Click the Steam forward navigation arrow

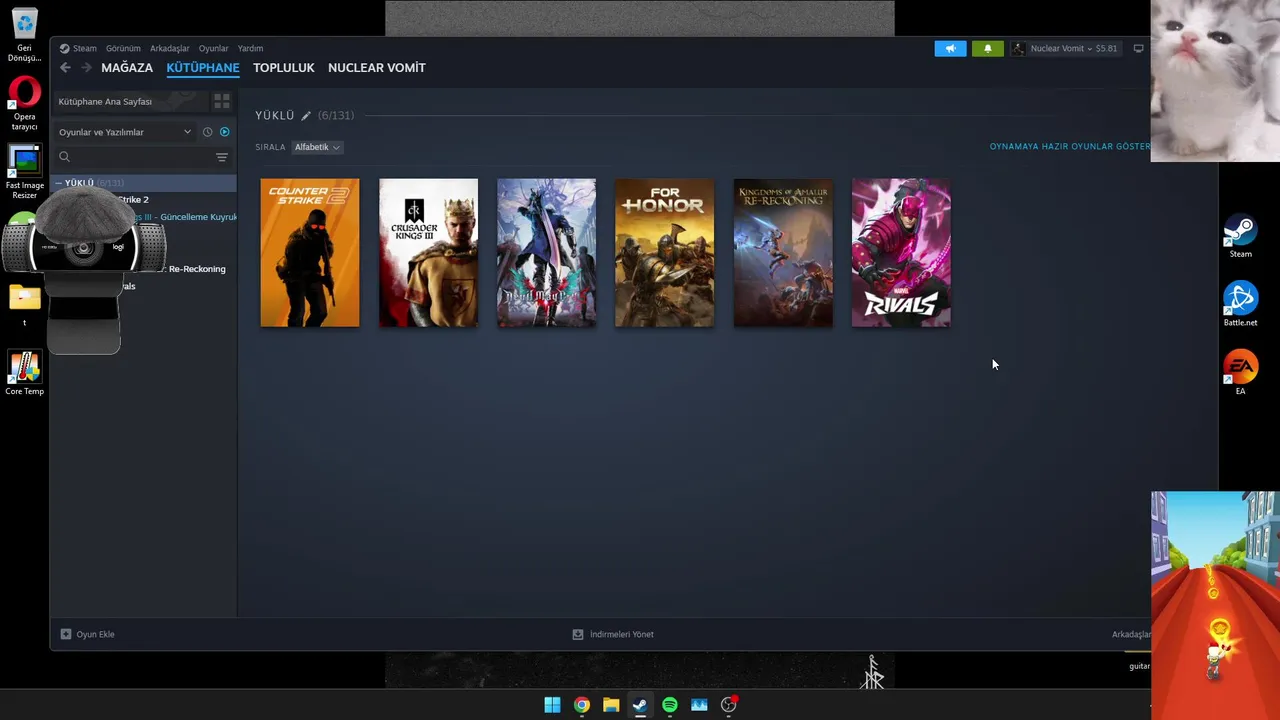[86, 68]
